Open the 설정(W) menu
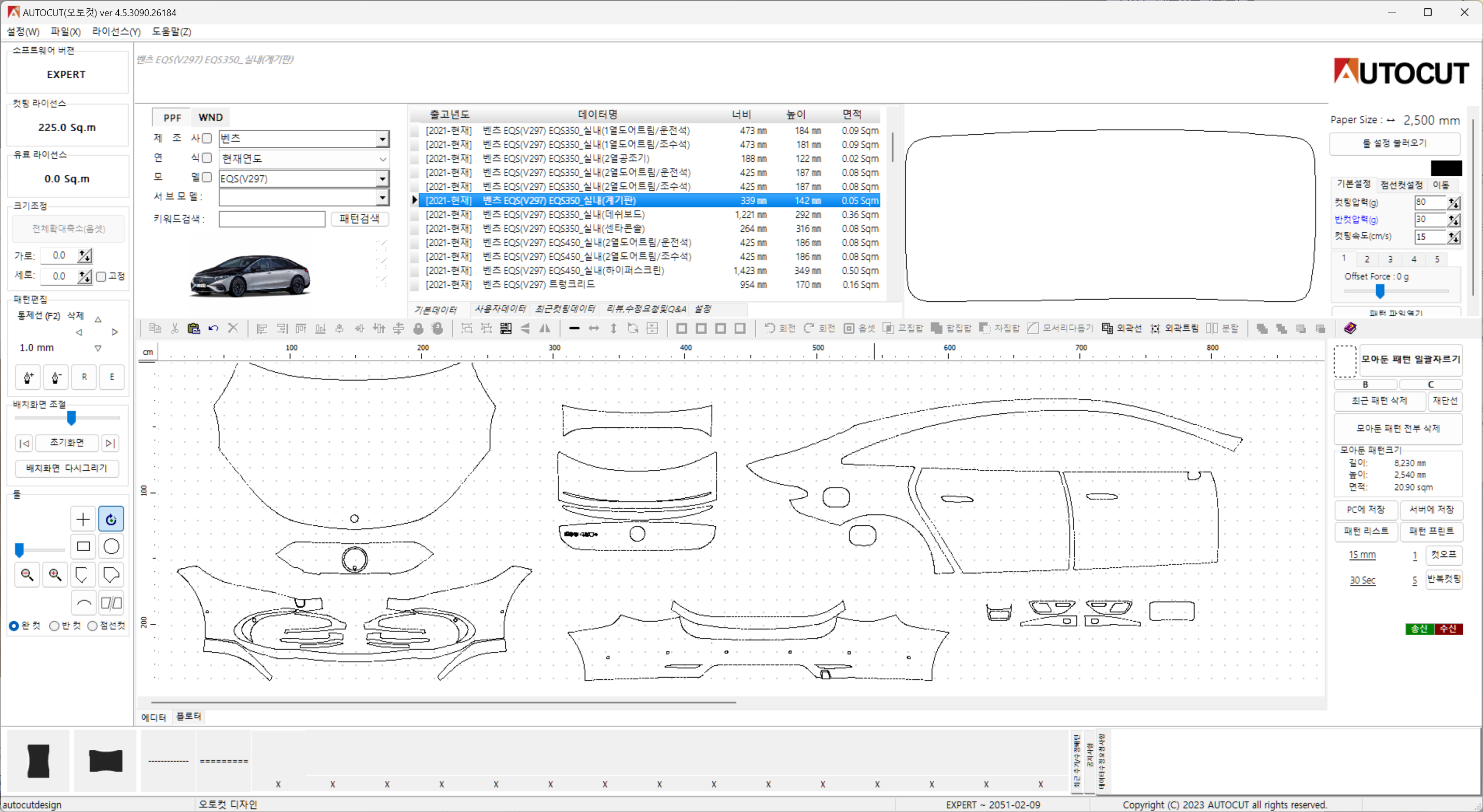Image resolution: width=1483 pixels, height=812 pixels. click(x=23, y=32)
